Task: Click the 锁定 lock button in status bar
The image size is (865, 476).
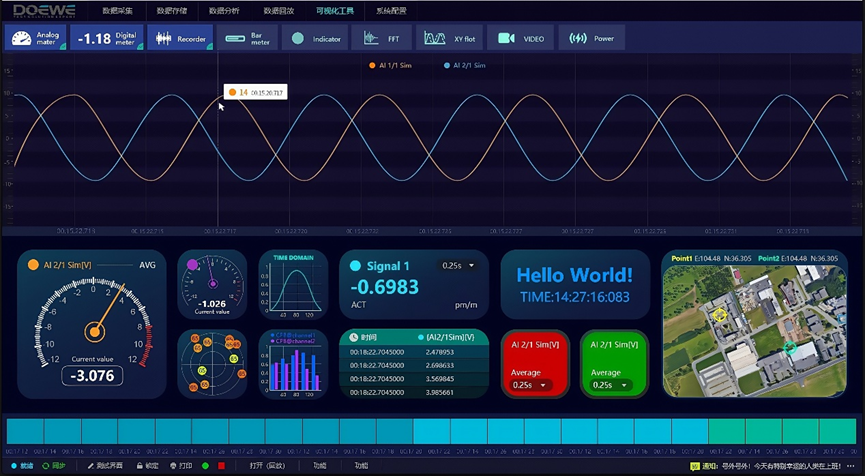Action: tap(147, 466)
